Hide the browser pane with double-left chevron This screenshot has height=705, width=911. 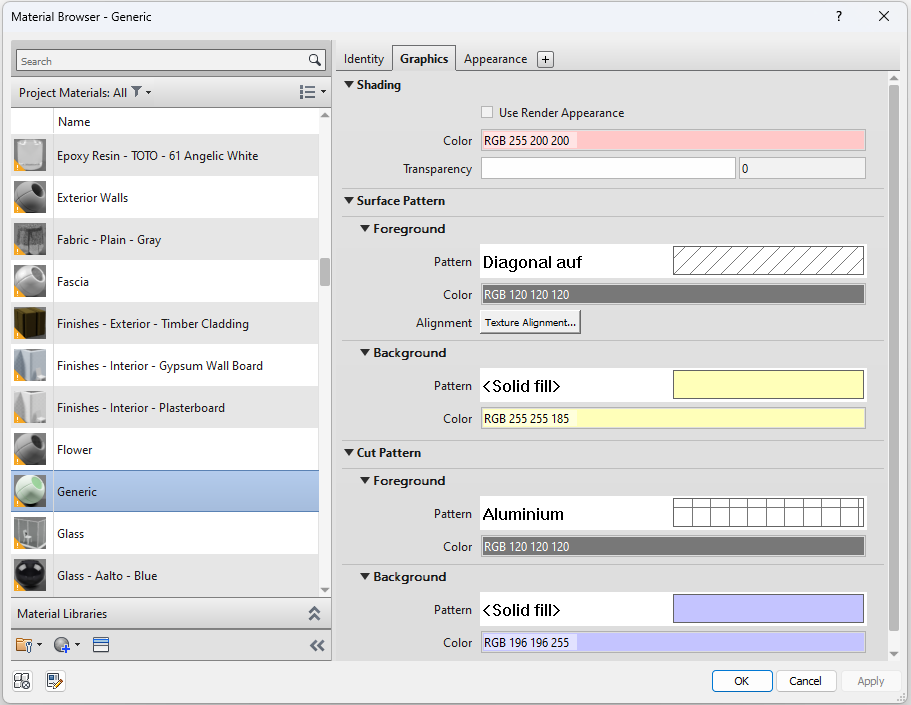[317, 645]
